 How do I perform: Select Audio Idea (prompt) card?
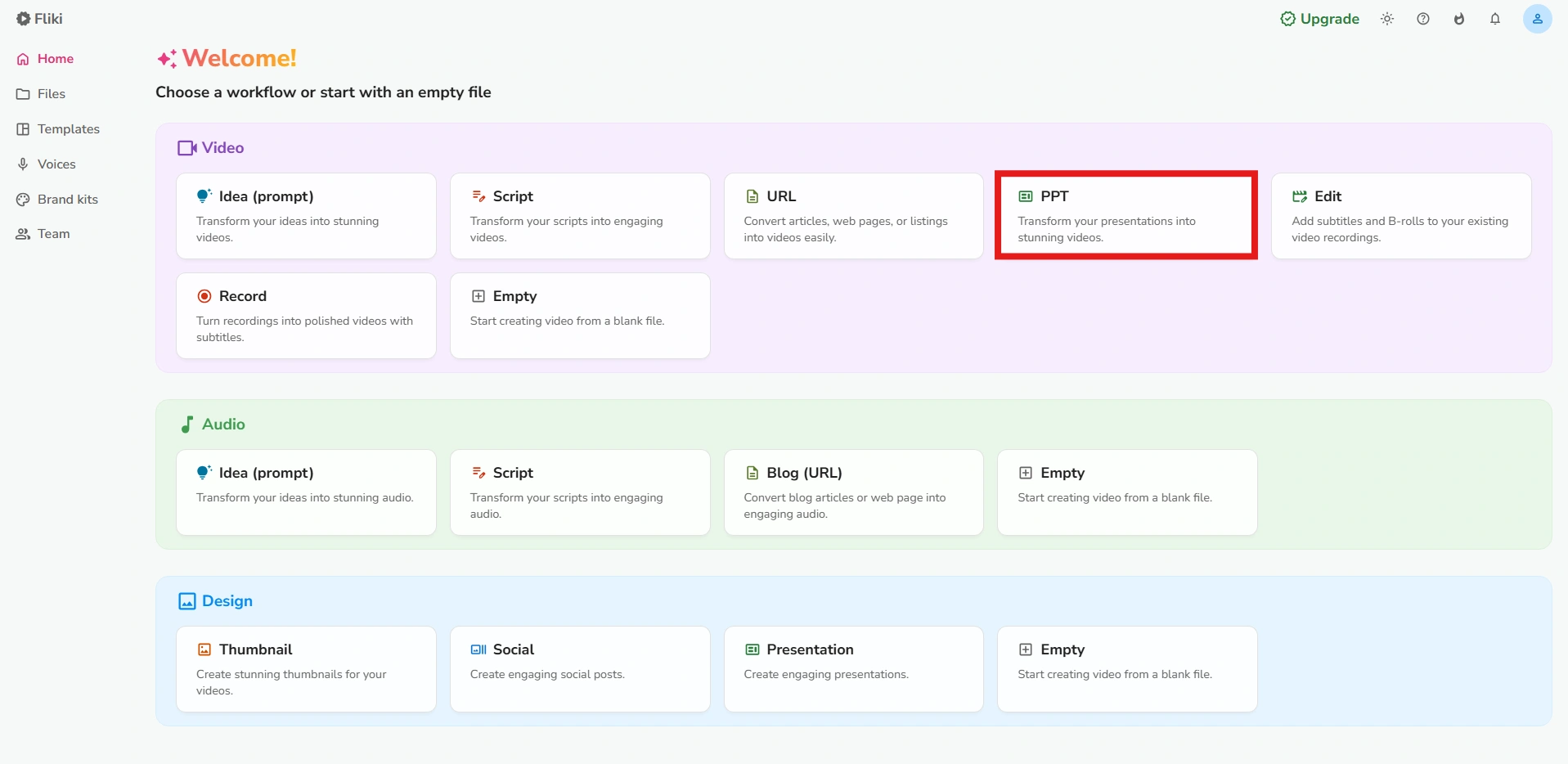pyautogui.click(x=306, y=492)
